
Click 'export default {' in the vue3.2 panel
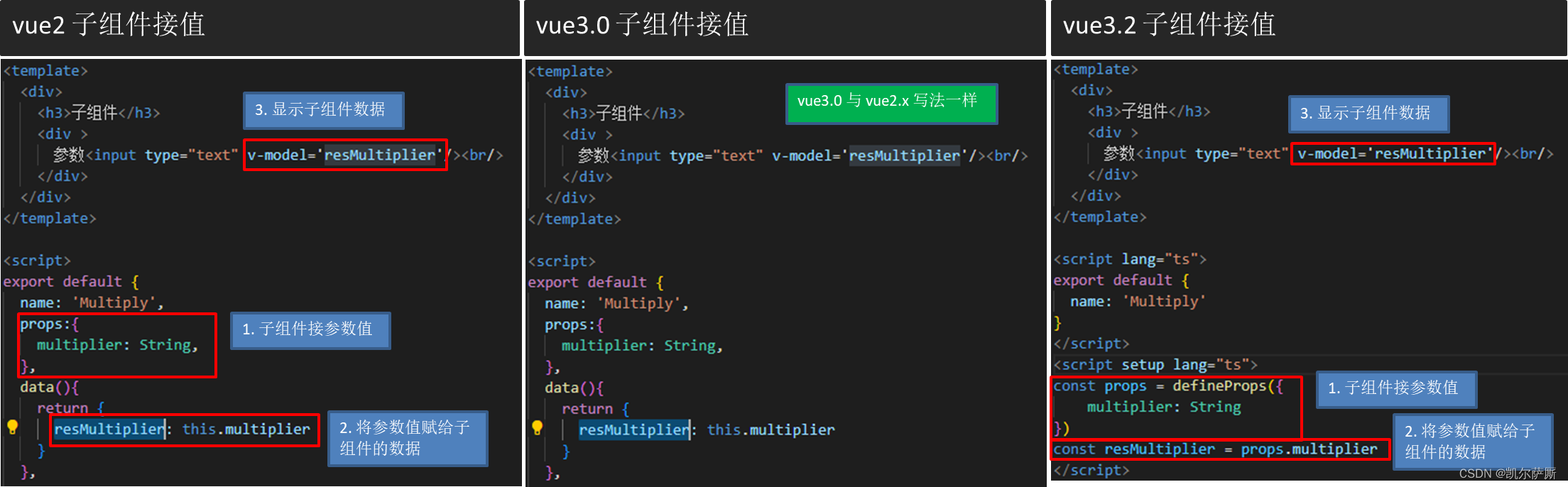(x=1121, y=280)
